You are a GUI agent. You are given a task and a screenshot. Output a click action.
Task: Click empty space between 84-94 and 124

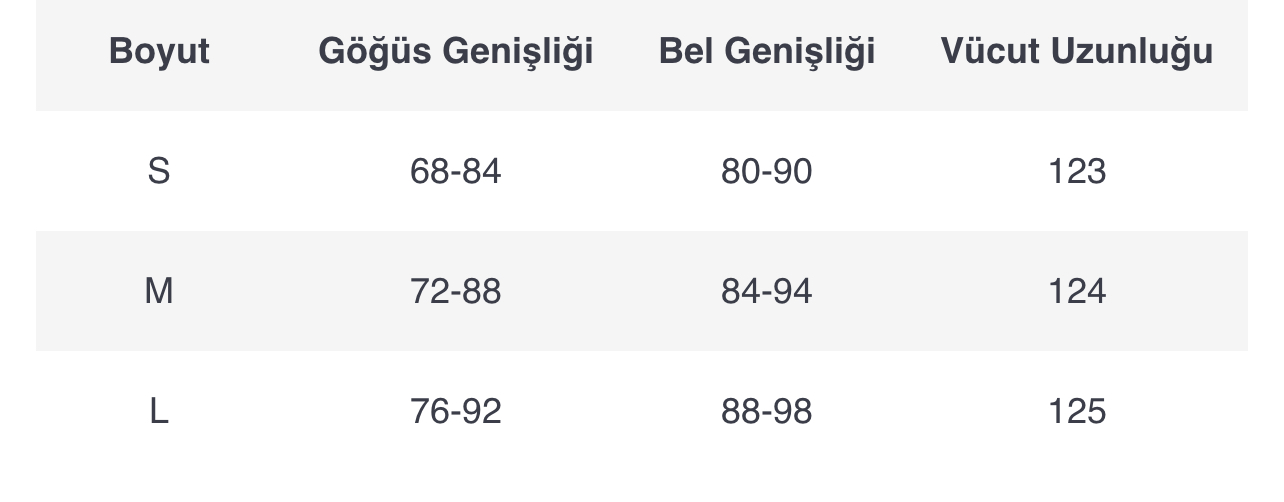click(930, 291)
